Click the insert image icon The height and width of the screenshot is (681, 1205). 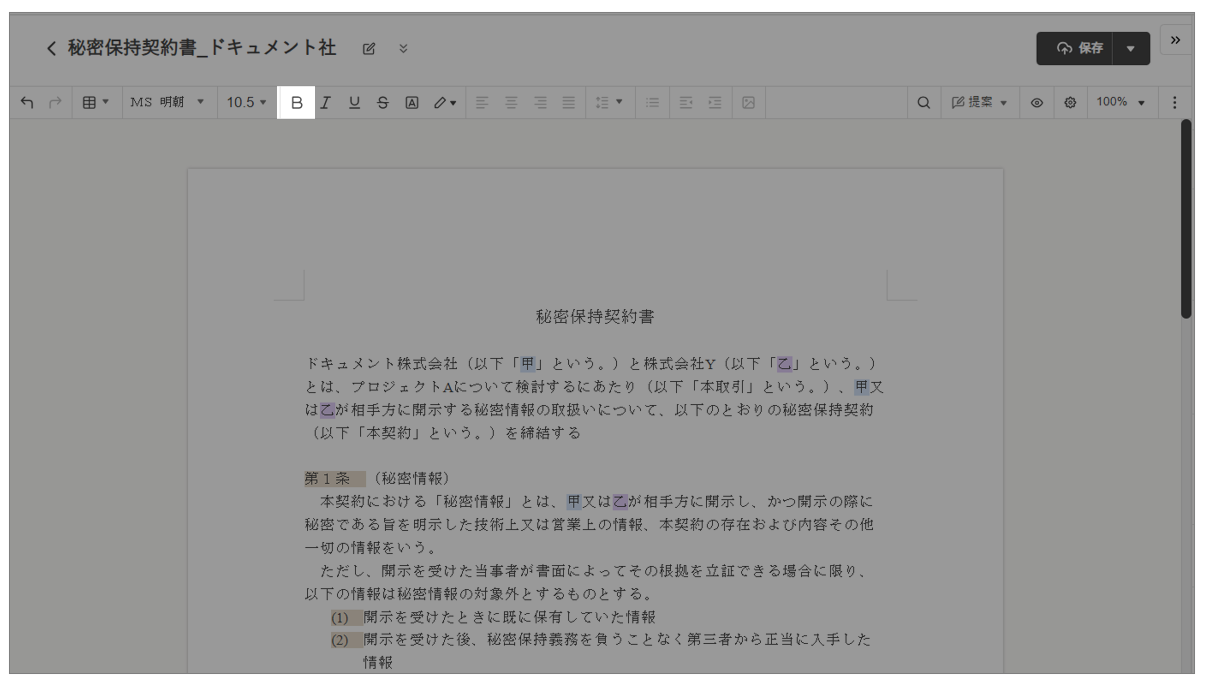tap(747, 102)
